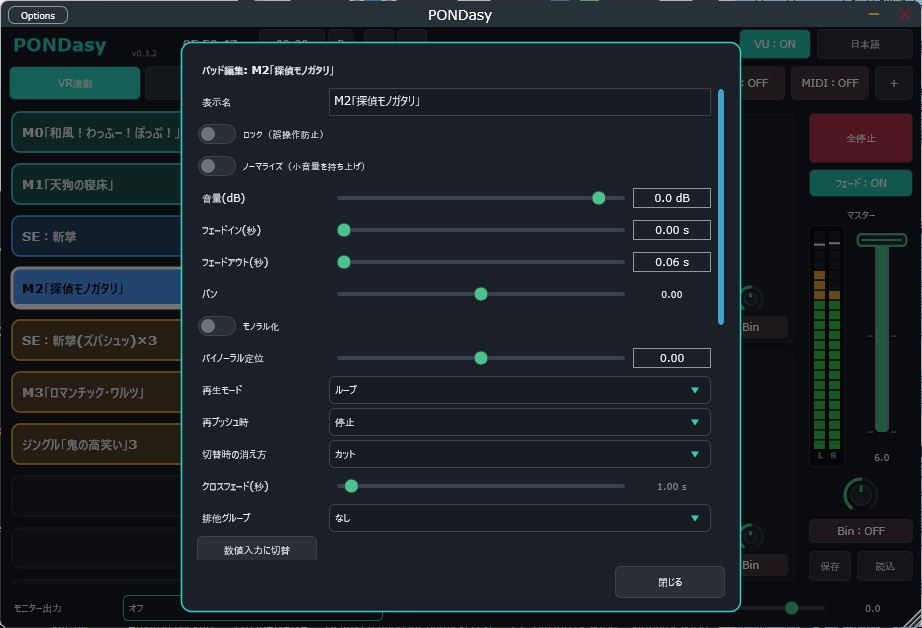
Task: Open the 切替時の消え方 dropdown showing カット
Action: pos(519,454)
